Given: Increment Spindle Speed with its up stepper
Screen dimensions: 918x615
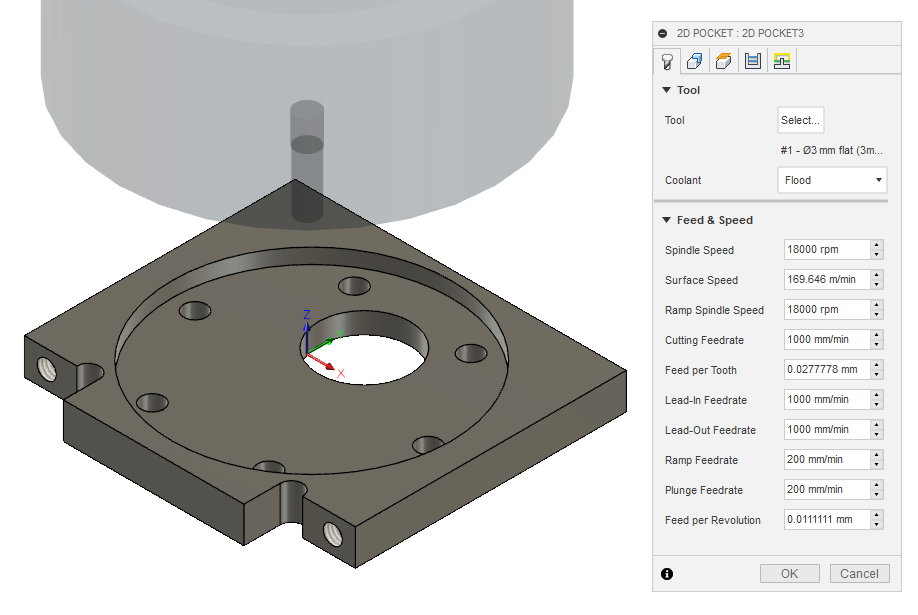Looking at the screenshot, I should coord(876,245).
